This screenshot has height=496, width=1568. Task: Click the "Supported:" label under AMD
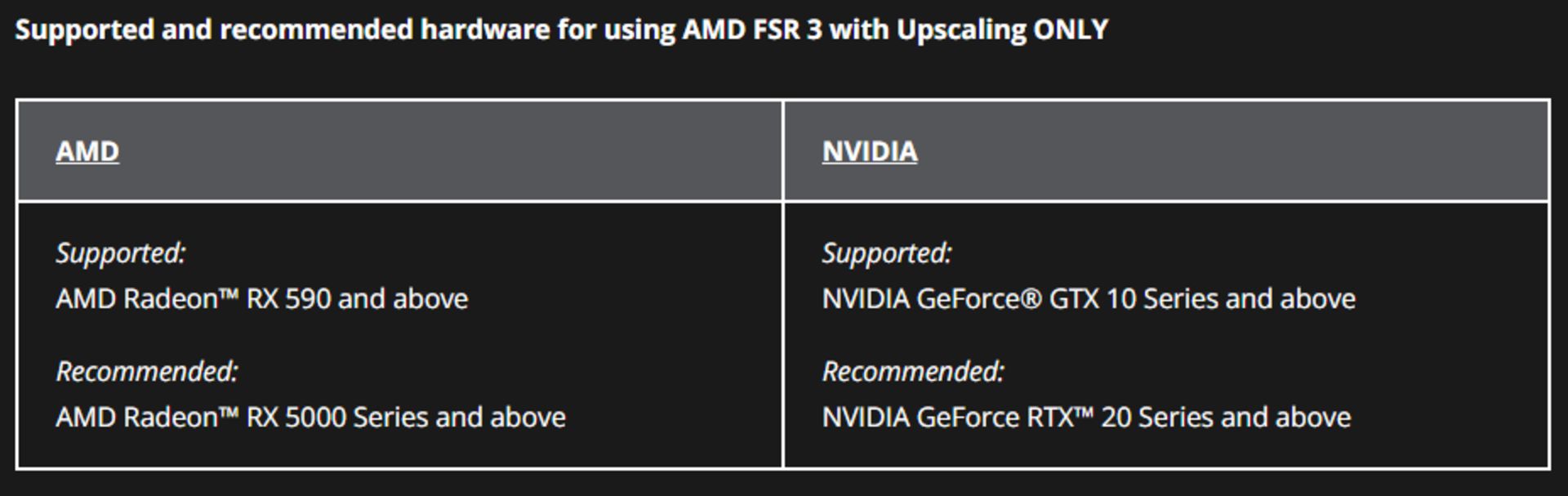(x=121, y=253)
